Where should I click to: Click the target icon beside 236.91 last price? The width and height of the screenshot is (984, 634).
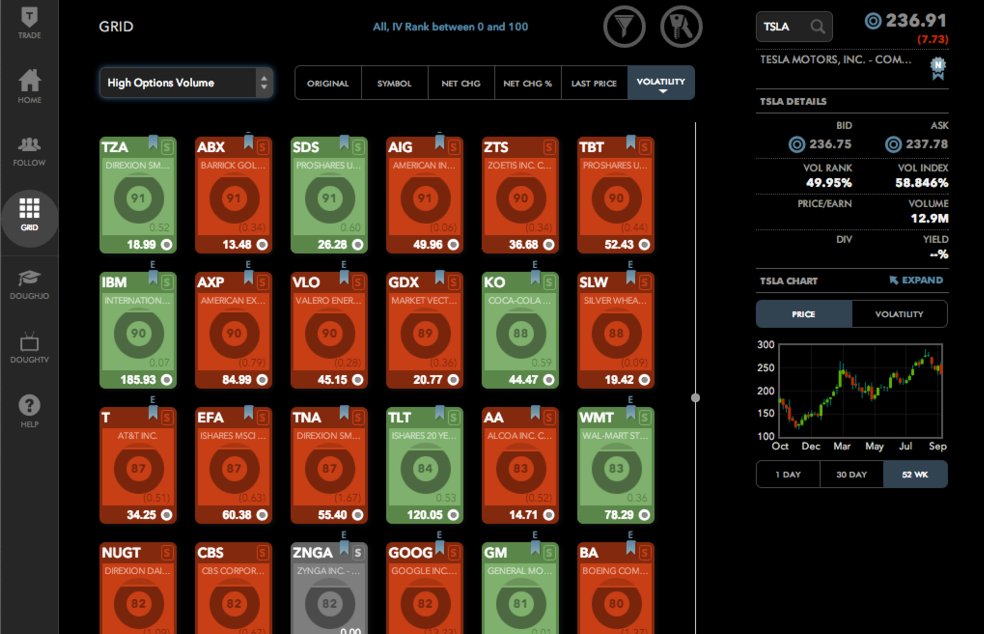[x=873, y=21]
